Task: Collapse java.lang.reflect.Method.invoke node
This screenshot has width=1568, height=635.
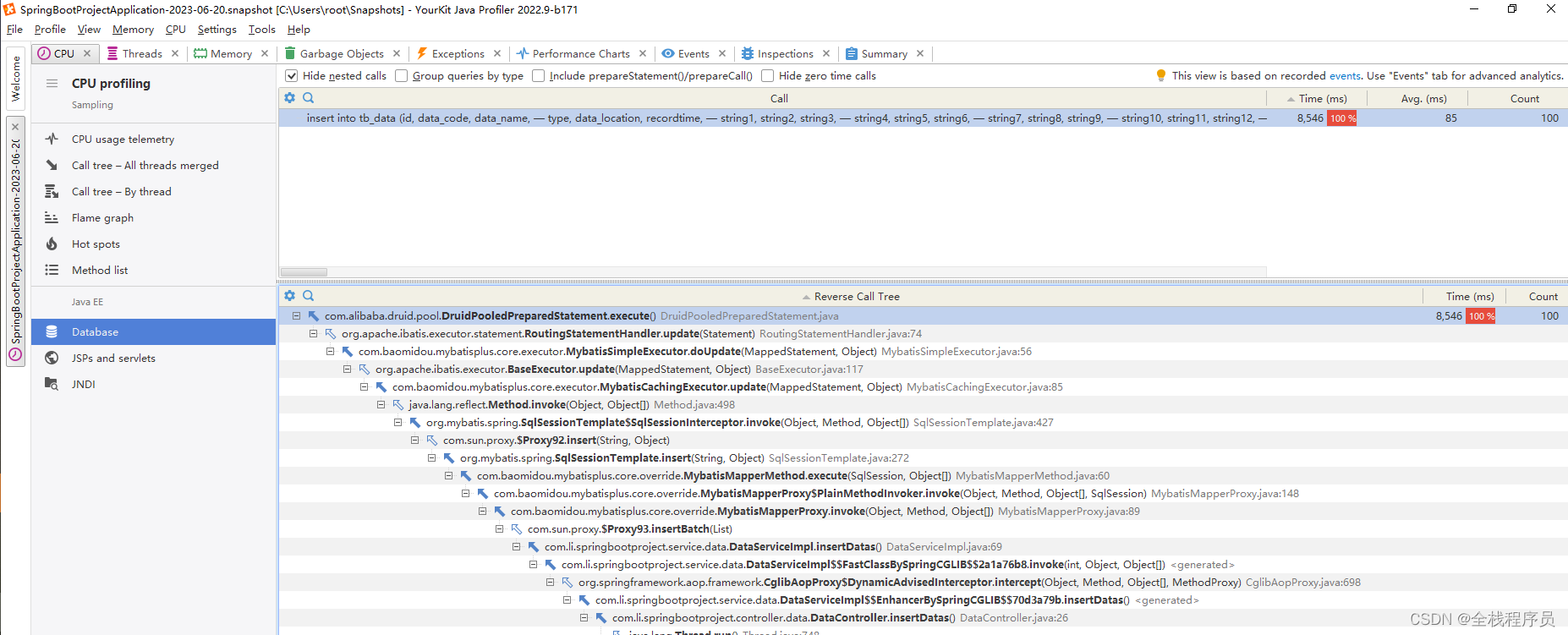Action: pyautogui.click(x=381, y=404)
